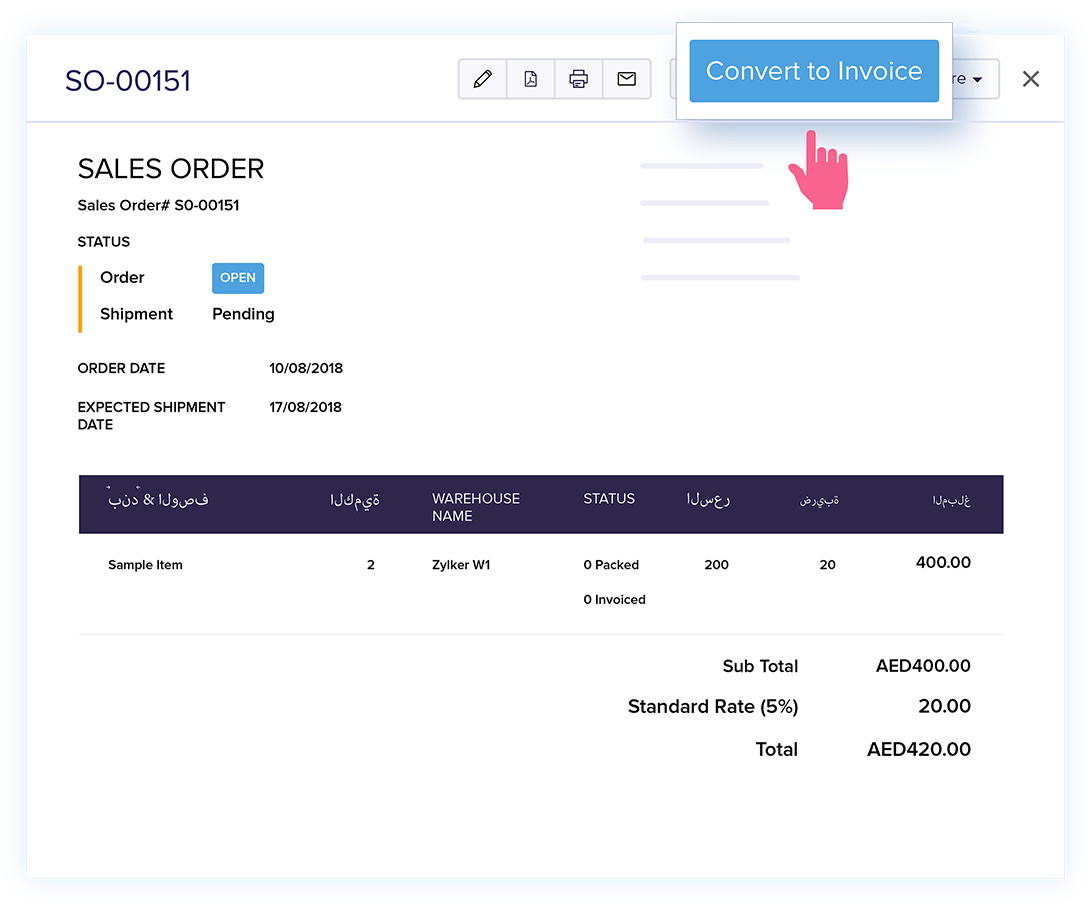This screenshot has width=1091, height=905.
Task: Click the Standard Rate (5%) label
Action: [x=712, y=707]
